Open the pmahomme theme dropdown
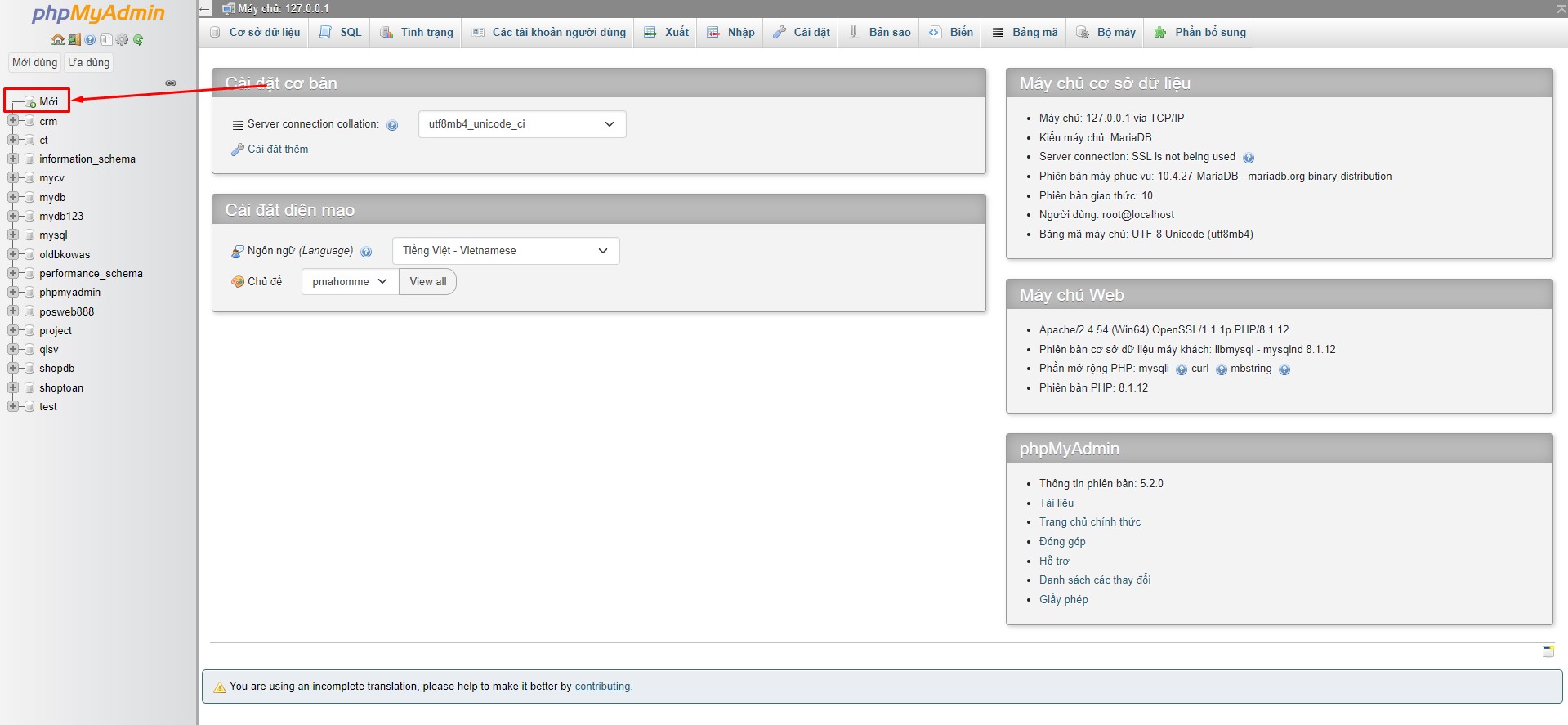The image size is (1568, 725). 349,282
